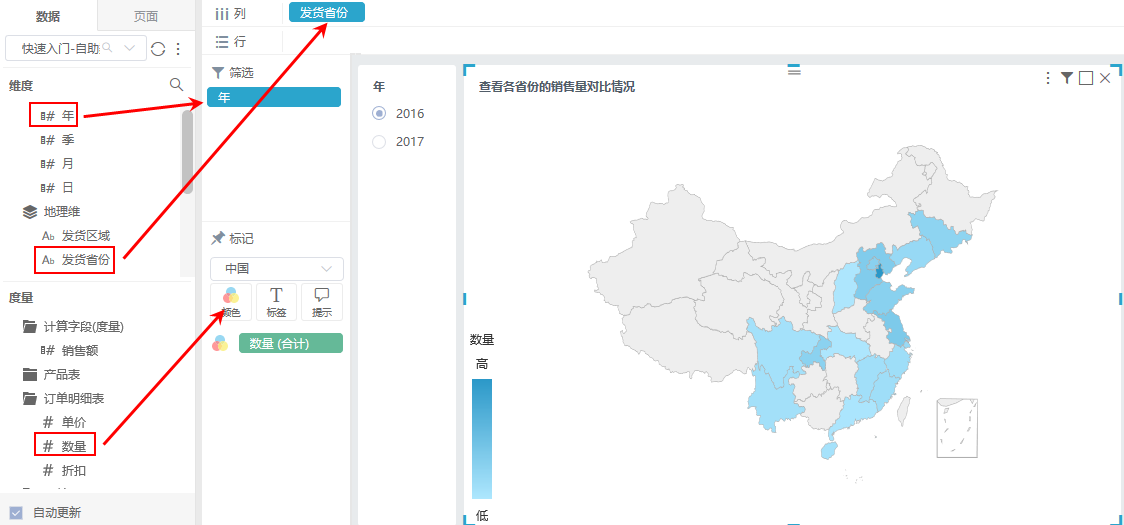This screenshot has width=1124, height=525.
Task: Select the 单价 measure
Action: click(x=65, y=422)
